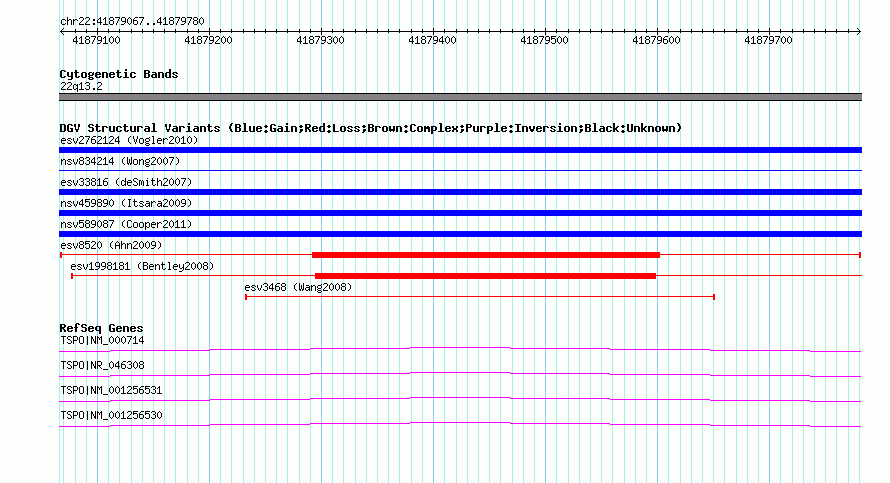Click the gray 22q13.2 cytogenetic band bar

click(x=460, y=97)
